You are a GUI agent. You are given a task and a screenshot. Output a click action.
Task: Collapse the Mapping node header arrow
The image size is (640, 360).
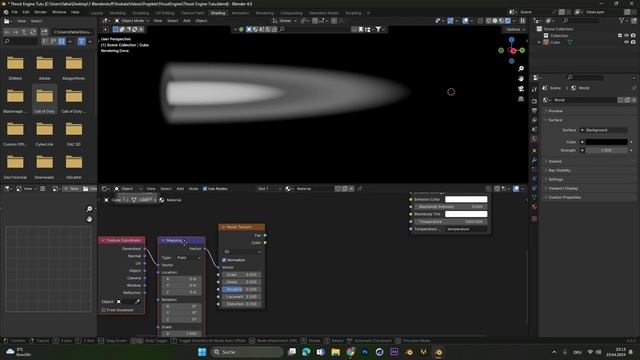point(163,241)
